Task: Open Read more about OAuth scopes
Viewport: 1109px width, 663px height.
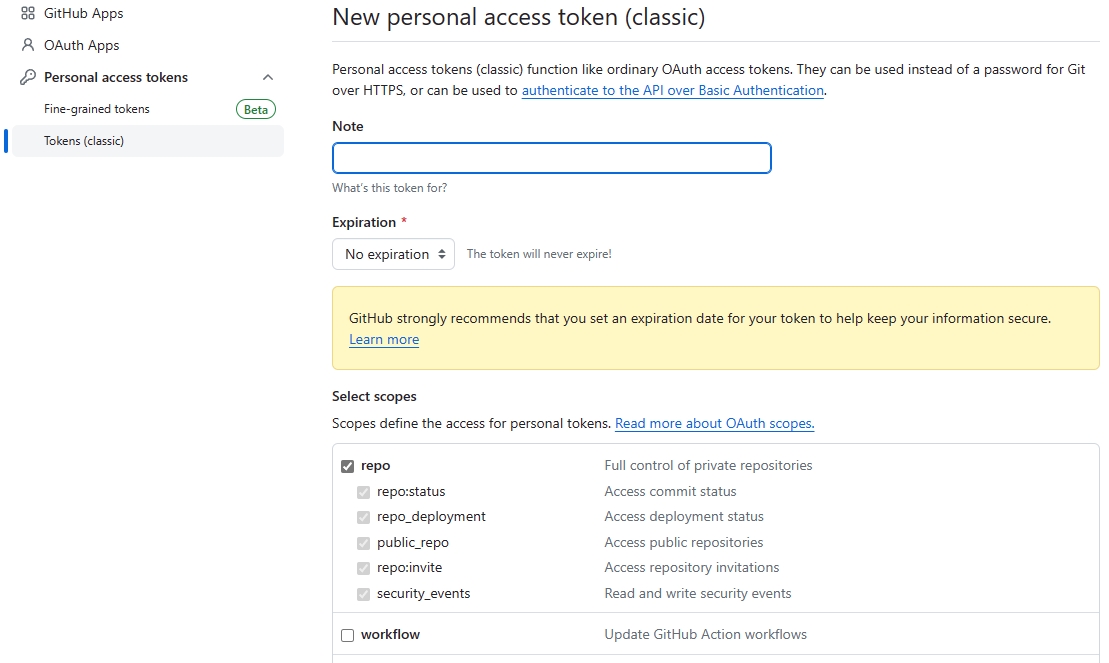Action: tap(714, 424)
